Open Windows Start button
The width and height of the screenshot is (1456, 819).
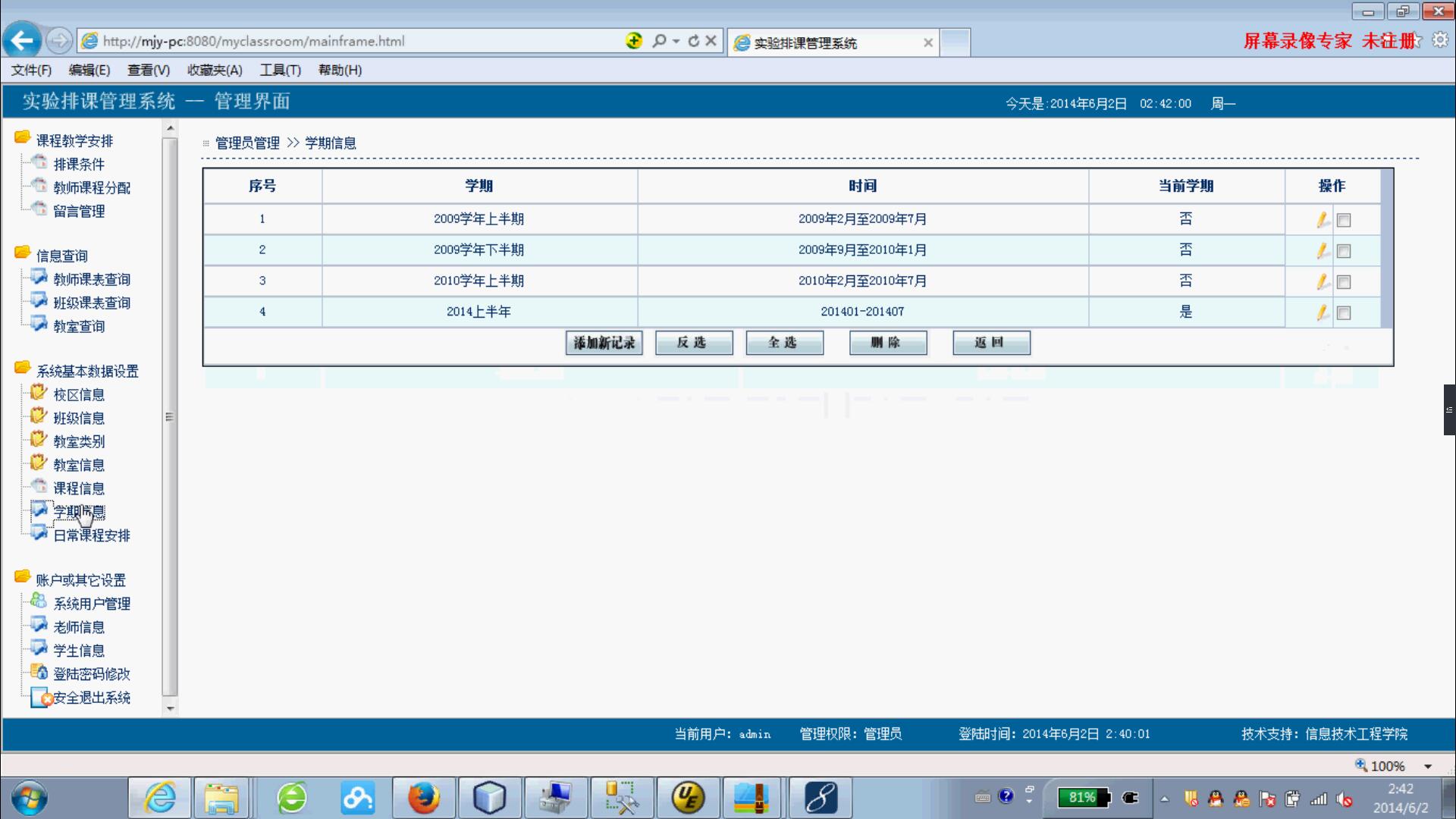pos(29,798)
